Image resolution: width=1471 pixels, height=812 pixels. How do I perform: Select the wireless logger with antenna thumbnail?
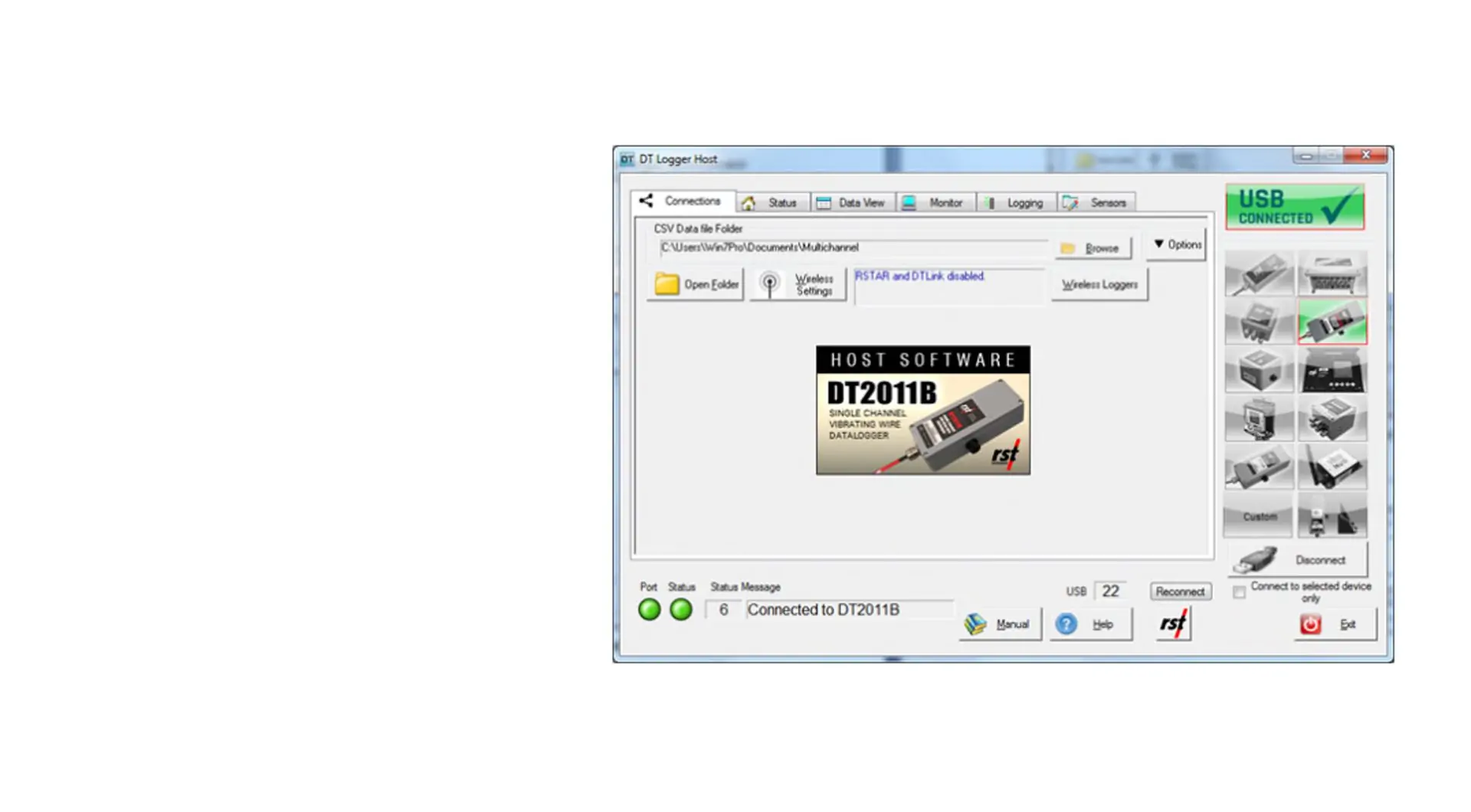pyautogui.click(x=1332, y=467)
